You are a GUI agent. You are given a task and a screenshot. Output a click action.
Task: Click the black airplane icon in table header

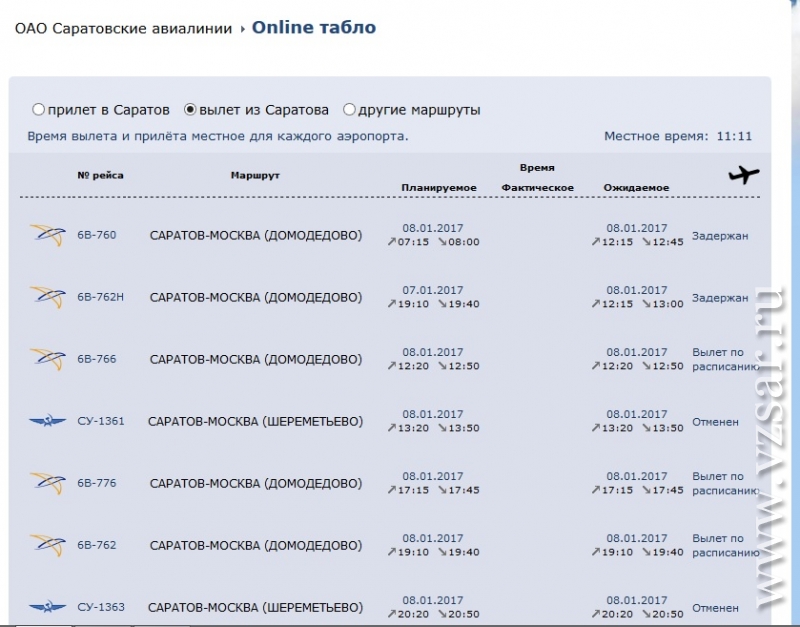(744, 174)
